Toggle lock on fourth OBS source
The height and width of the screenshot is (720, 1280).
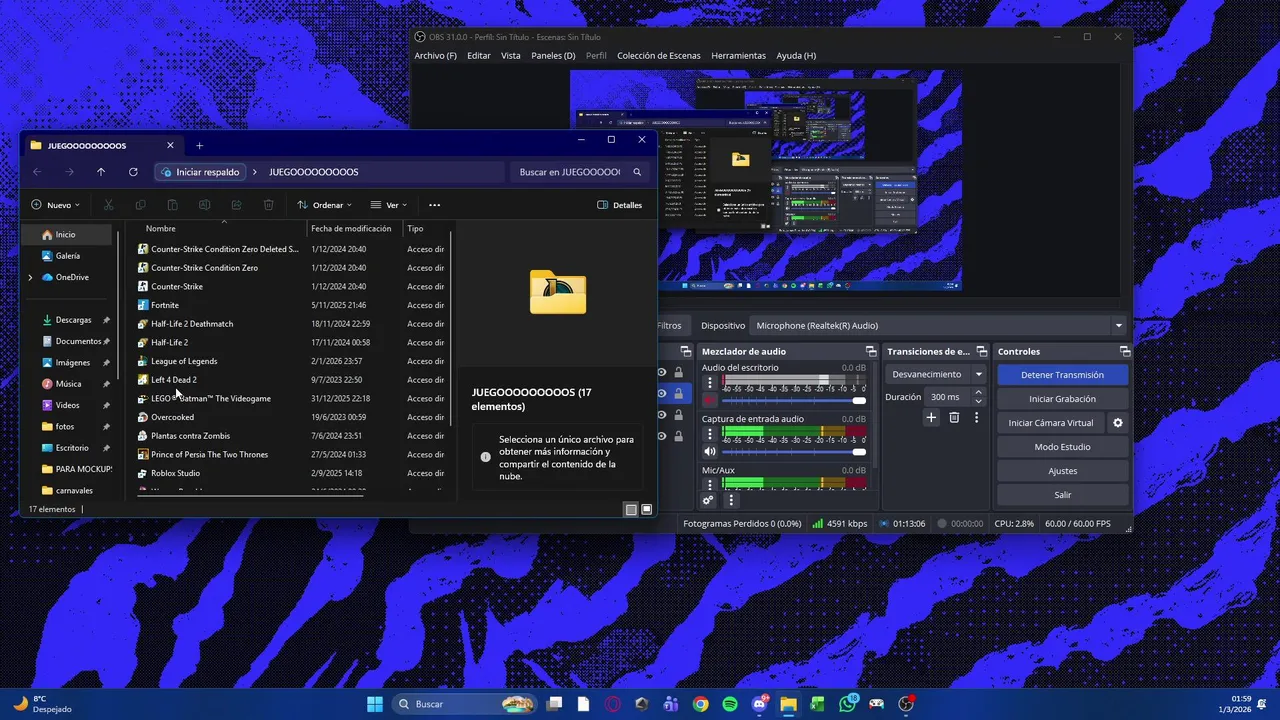tap(678, 436)
